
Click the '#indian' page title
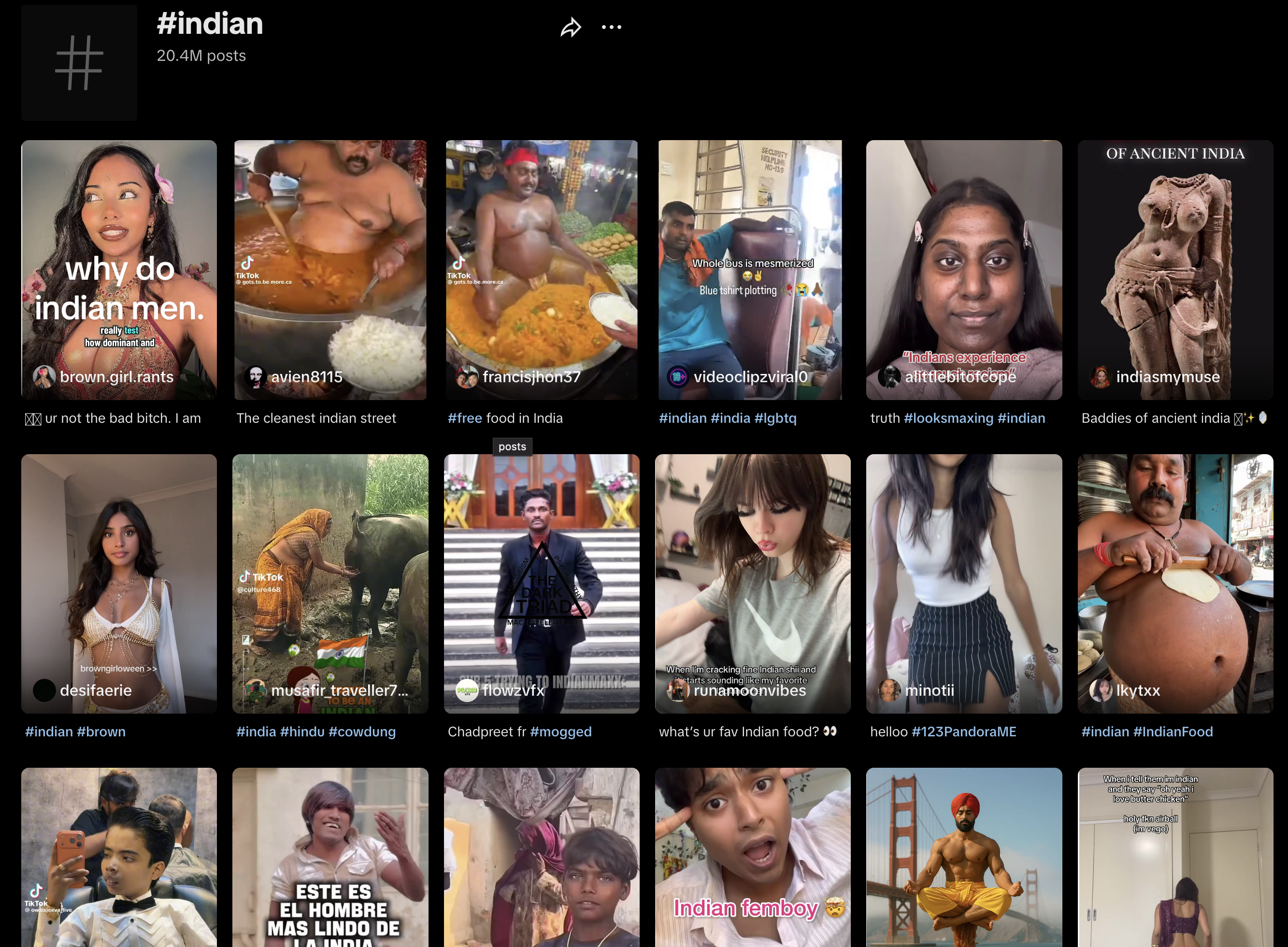click(x=210, y=24)
